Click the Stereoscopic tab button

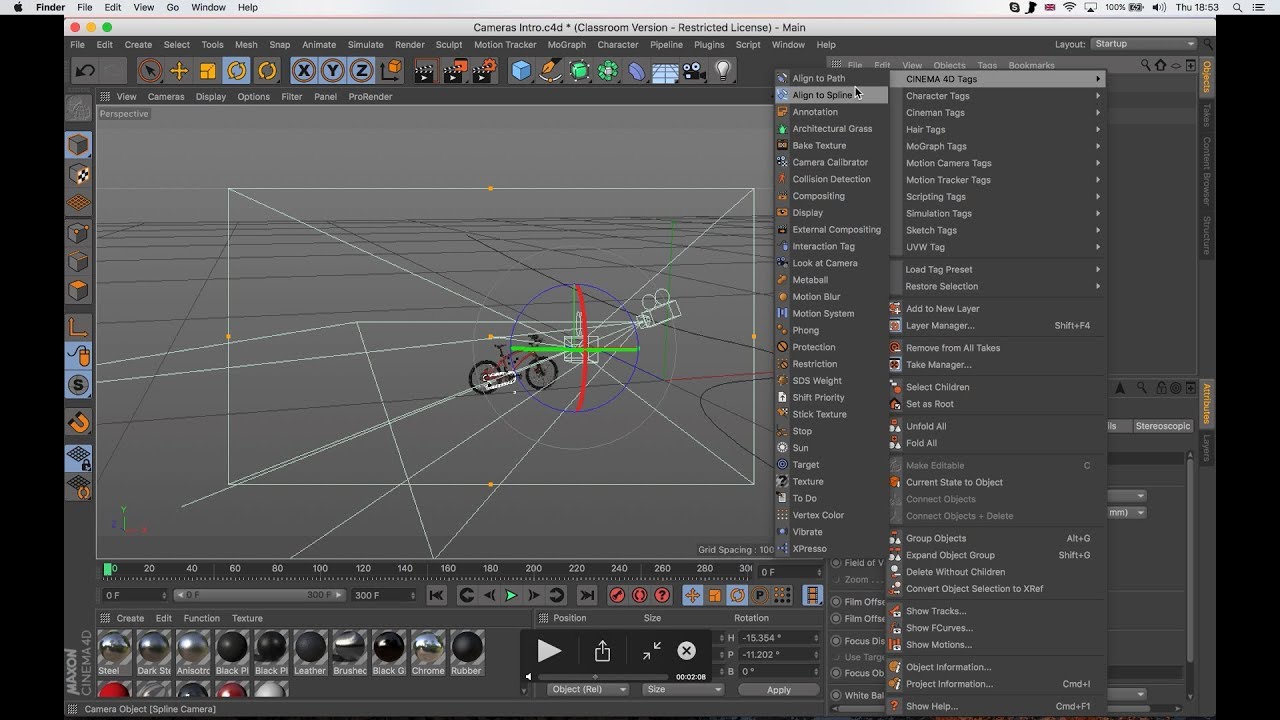(x=1163, y=426)
